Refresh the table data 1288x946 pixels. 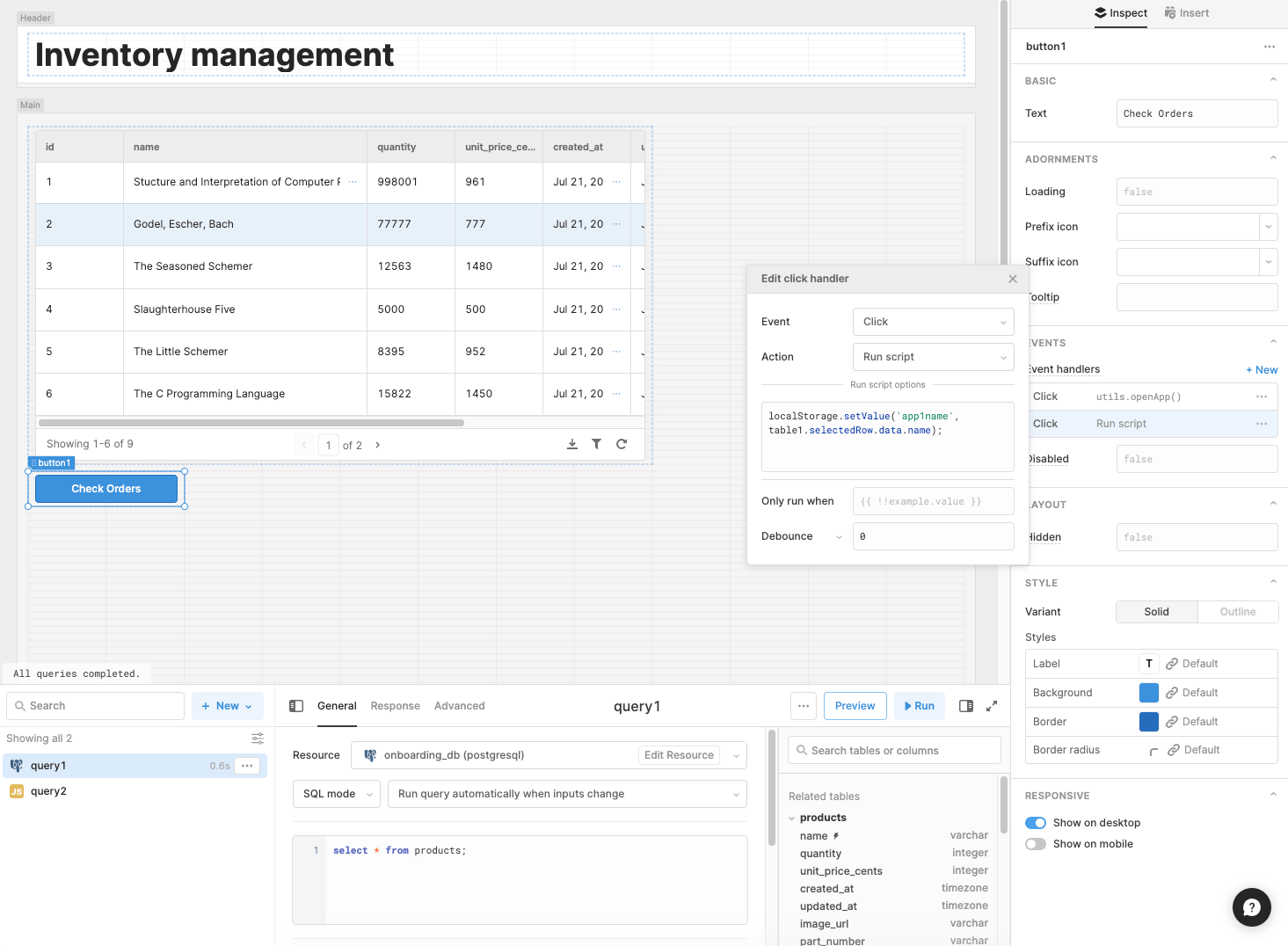tap(622, 444)
